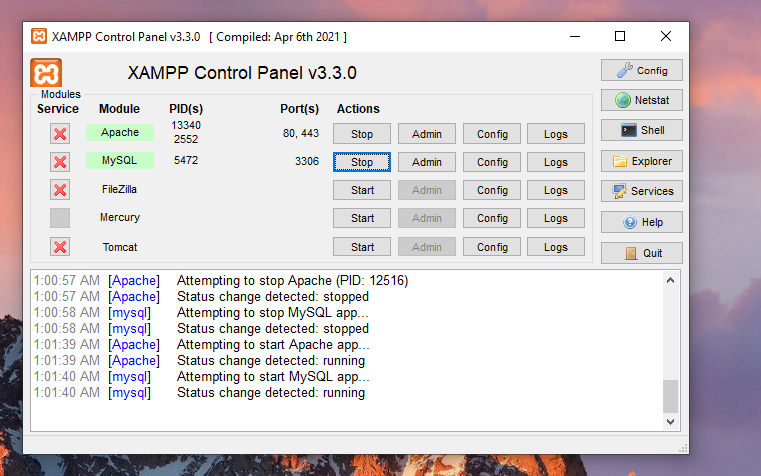Click Apache PID 13340

tap(186, 125)
